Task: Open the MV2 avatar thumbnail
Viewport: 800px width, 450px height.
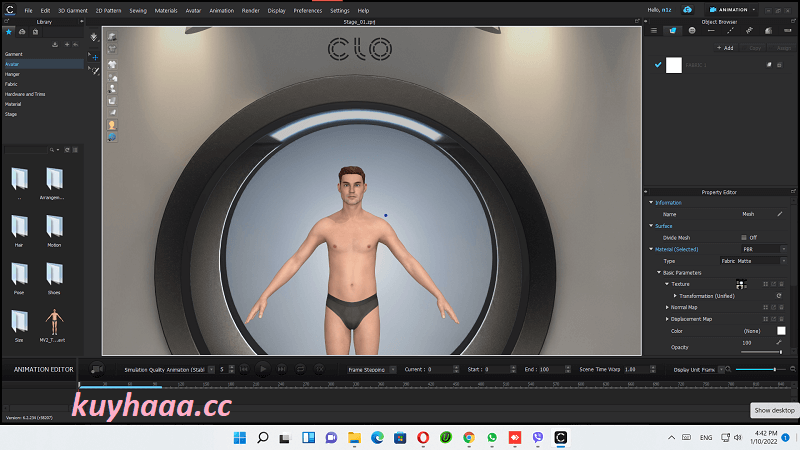Action: (54, 322)
